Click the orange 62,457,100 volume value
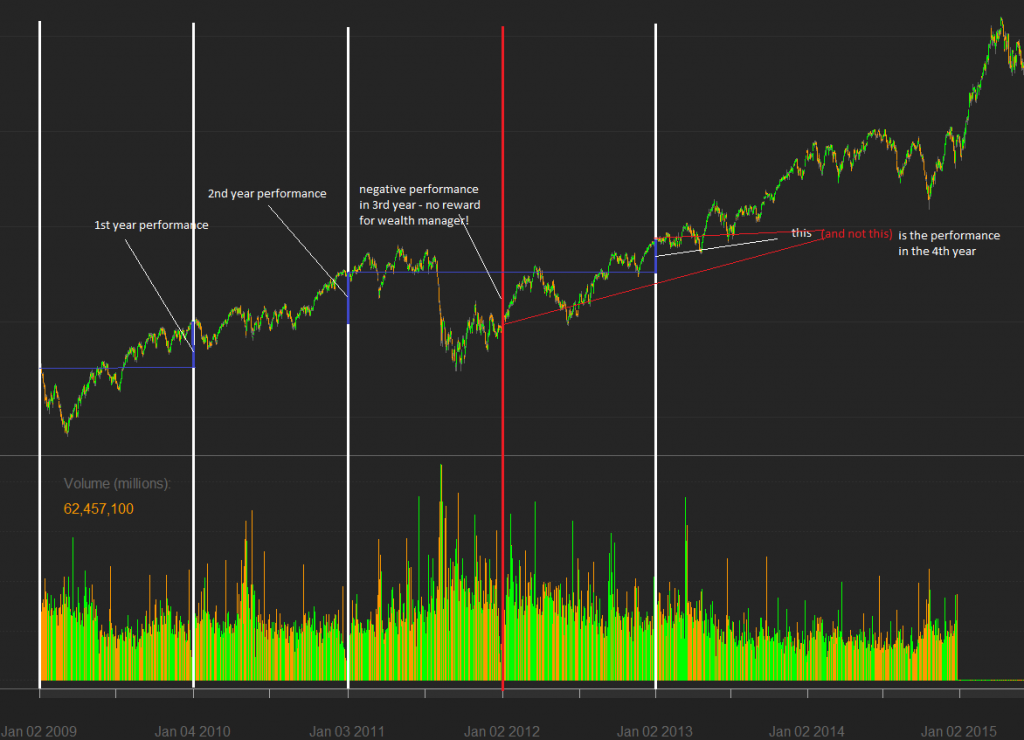Image resolution: width=1024 pixels, height=740 pixels. coord(99,509)
